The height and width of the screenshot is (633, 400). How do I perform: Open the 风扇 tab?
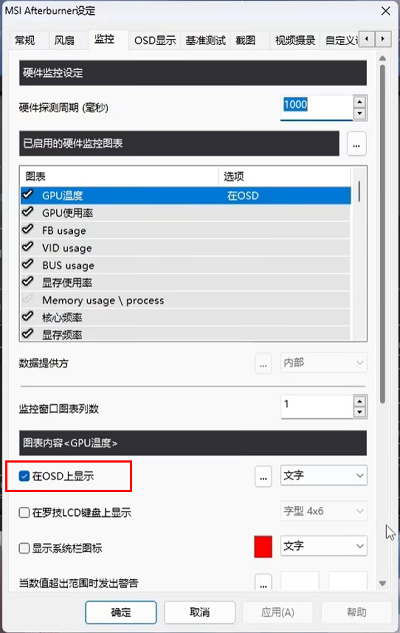tap(64, 40)
